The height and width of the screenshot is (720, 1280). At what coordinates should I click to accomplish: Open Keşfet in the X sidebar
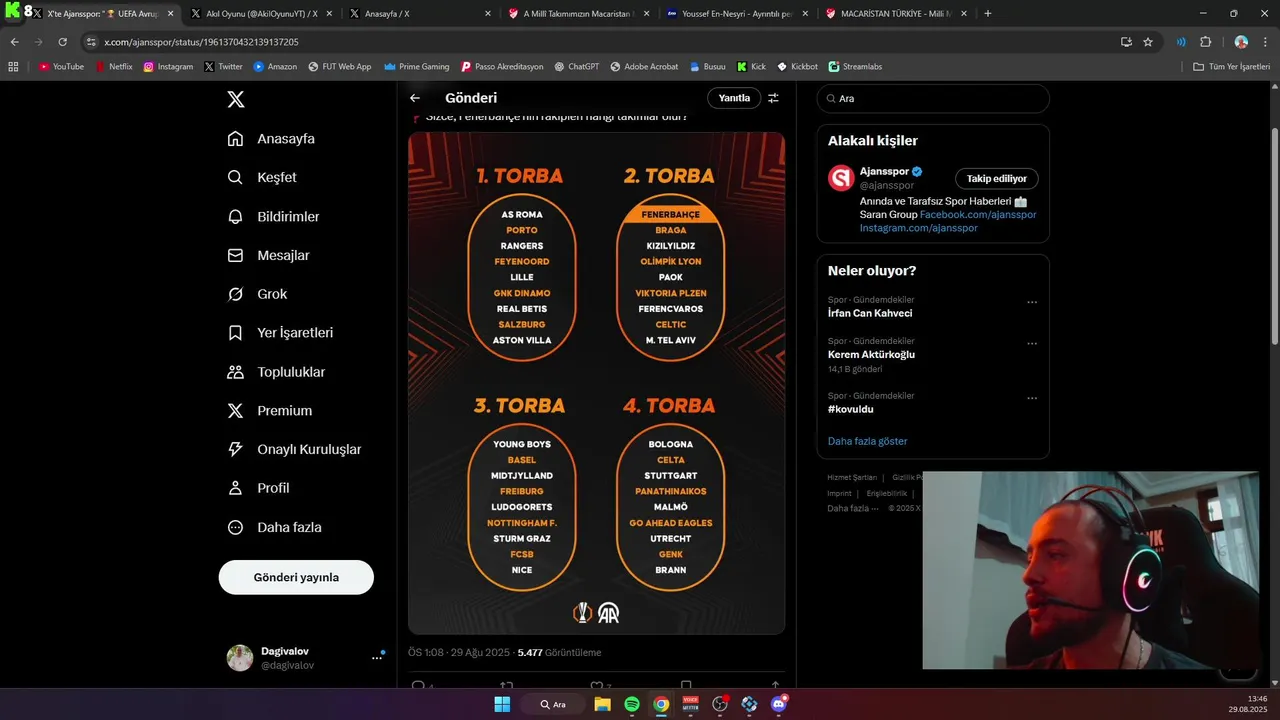click(x=262, y=177)
